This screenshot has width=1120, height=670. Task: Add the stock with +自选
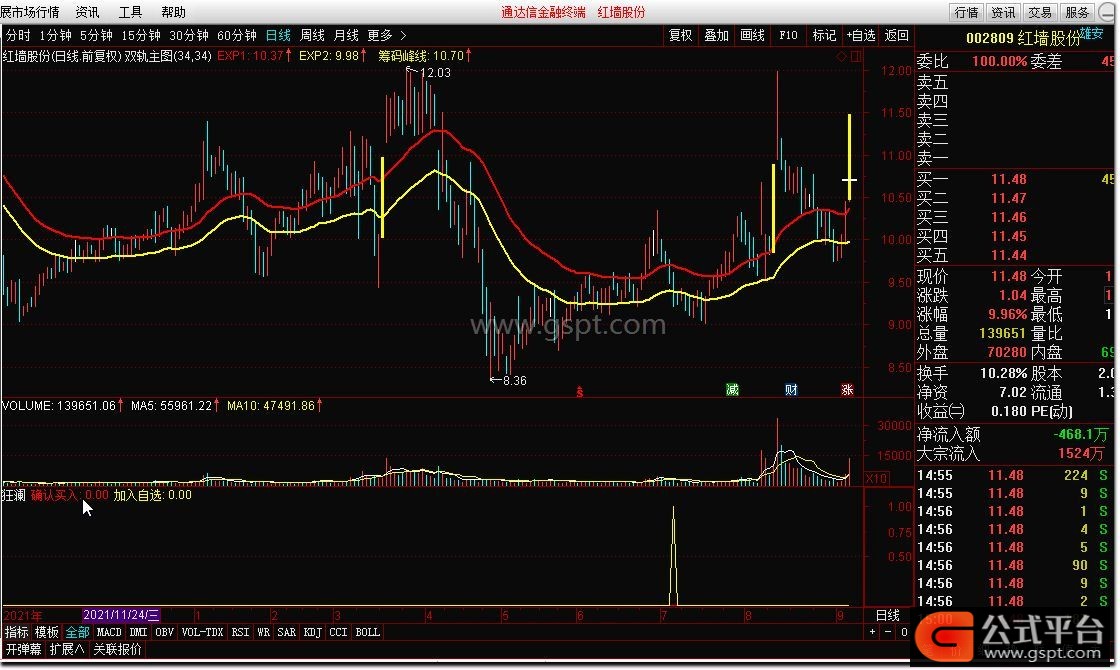point(861,35)
